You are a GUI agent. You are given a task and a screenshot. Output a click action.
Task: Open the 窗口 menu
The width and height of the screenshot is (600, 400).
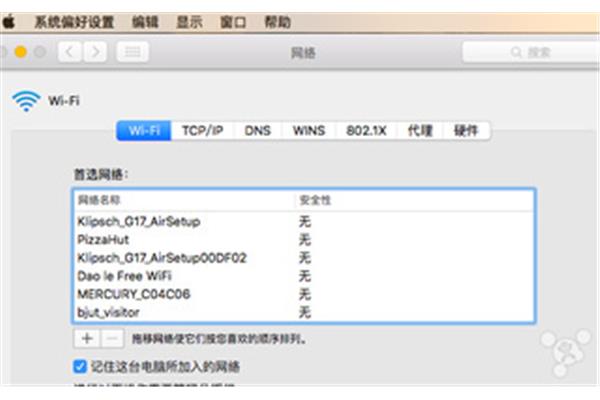point(233,22)
